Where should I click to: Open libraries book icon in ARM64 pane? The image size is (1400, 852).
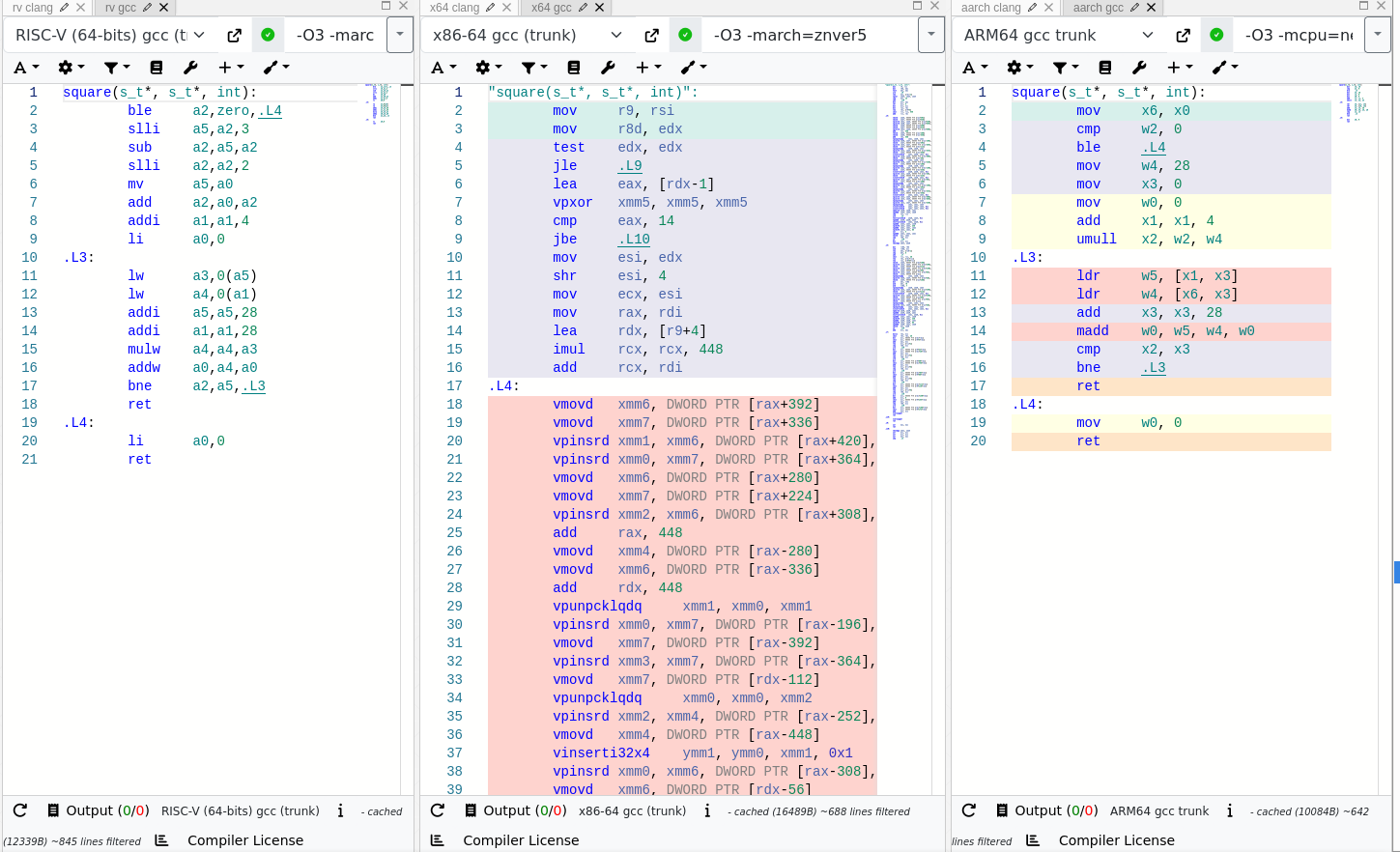pyautogui.click(x=1105, y=68)
